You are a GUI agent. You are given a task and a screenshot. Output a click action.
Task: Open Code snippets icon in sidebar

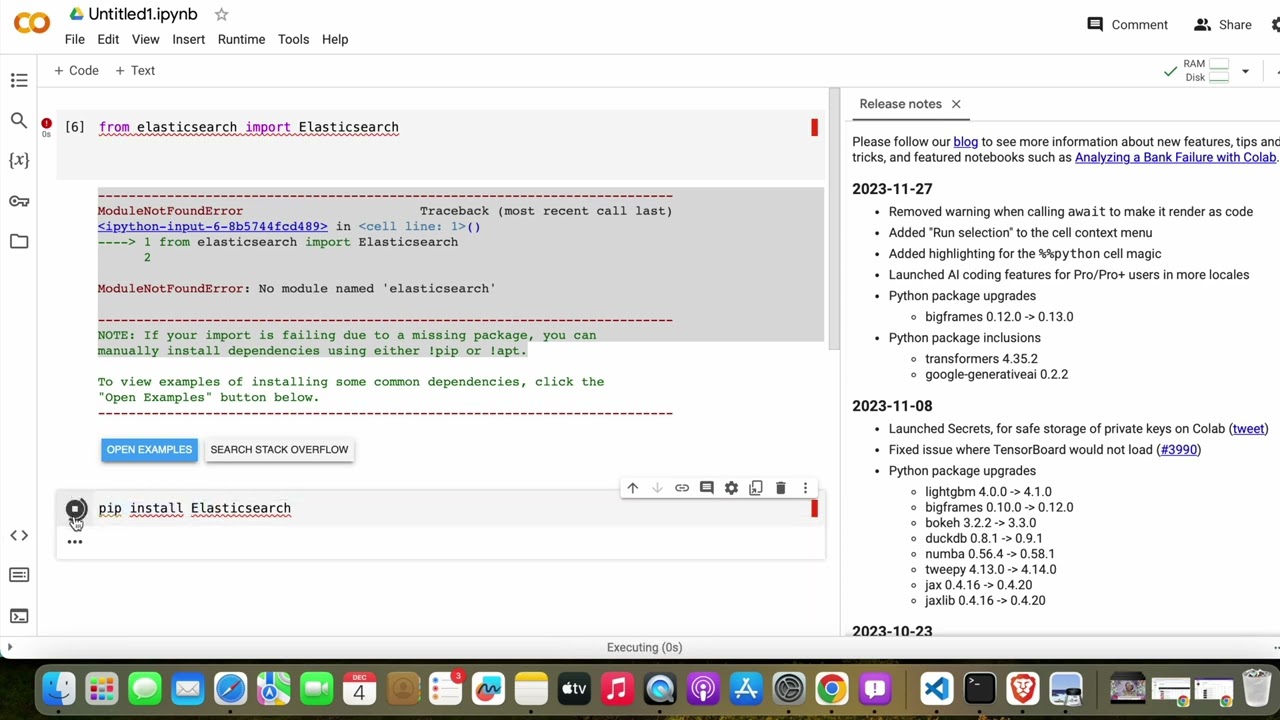click(19, 535)
